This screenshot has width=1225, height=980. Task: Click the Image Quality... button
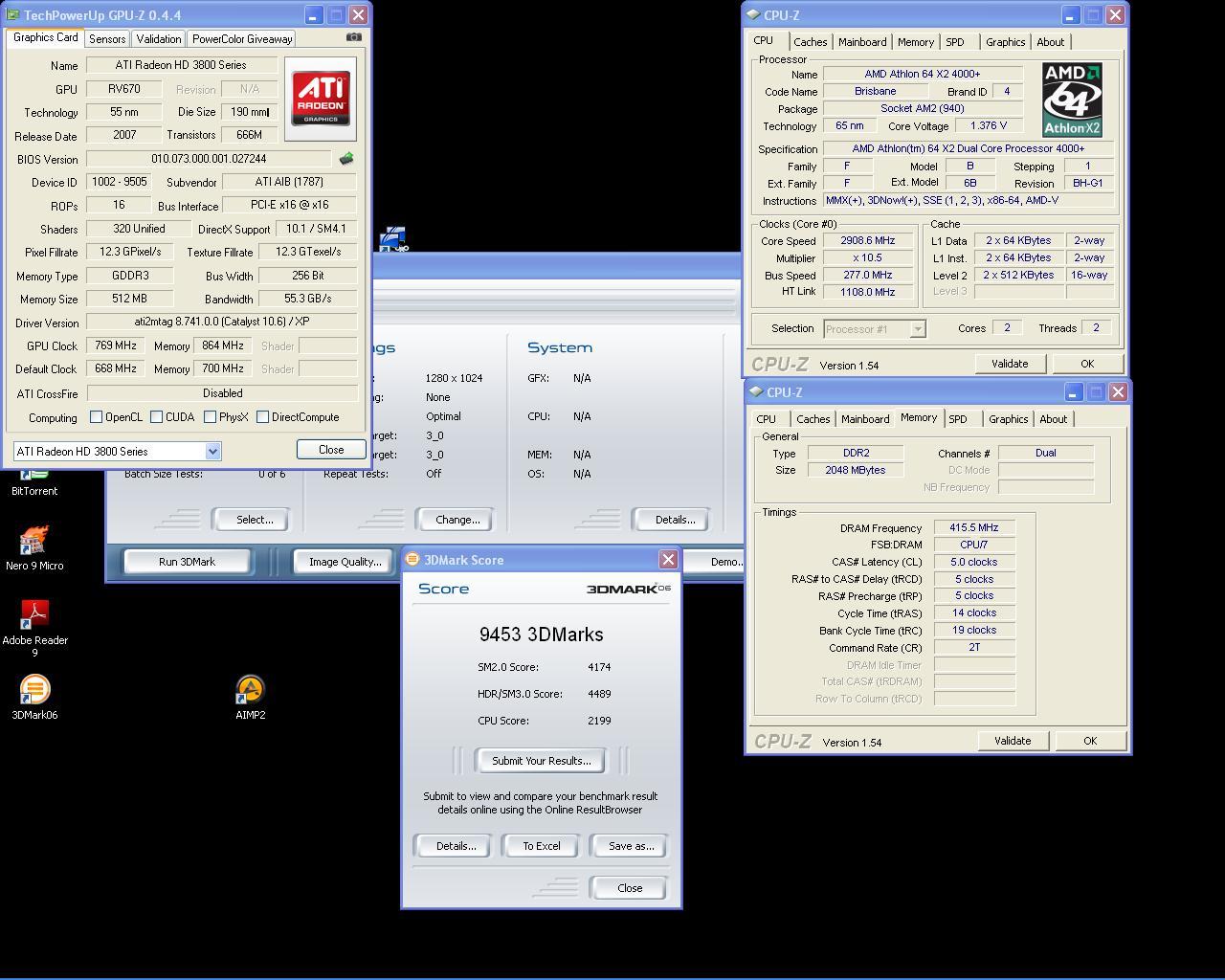coord(345,561)
